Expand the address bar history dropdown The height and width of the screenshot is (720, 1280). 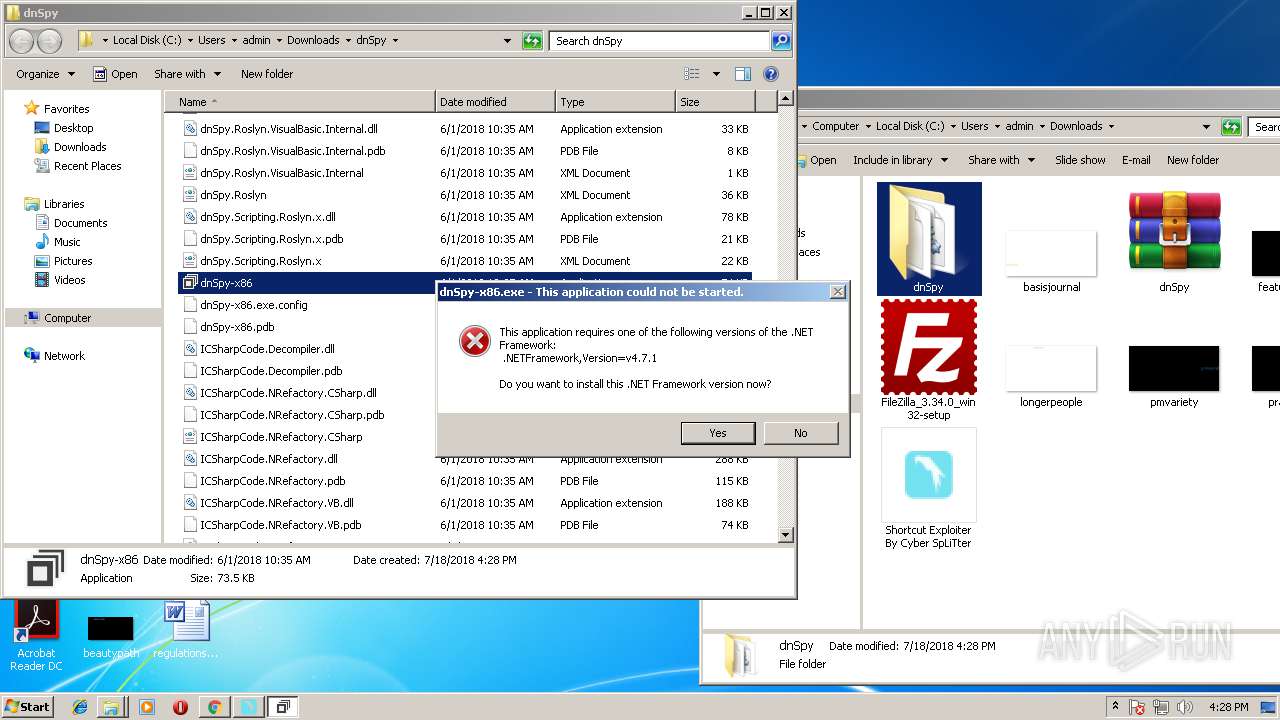(507, 41)
